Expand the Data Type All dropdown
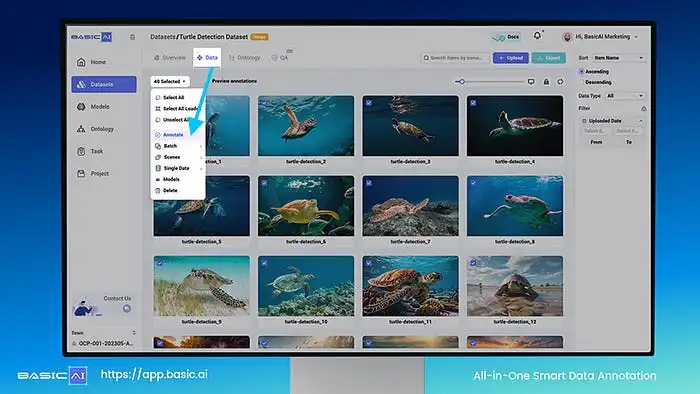 coord(625,96)
